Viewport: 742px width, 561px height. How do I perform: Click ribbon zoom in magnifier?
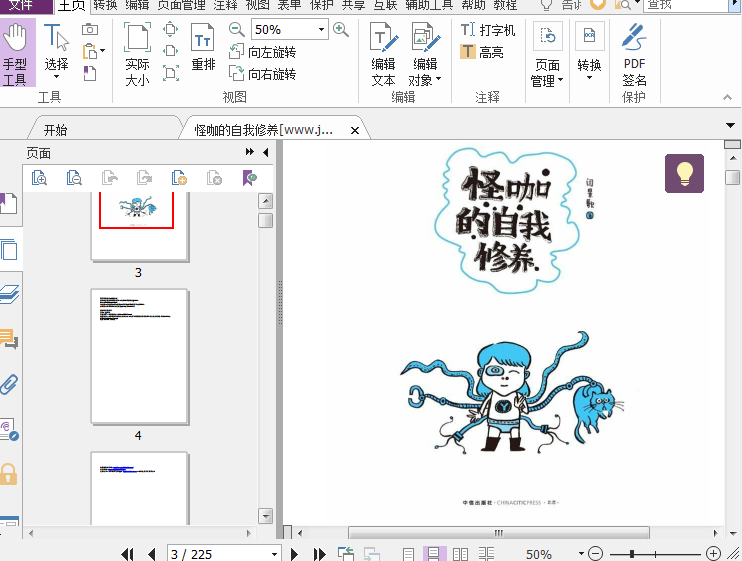(341, 29)
